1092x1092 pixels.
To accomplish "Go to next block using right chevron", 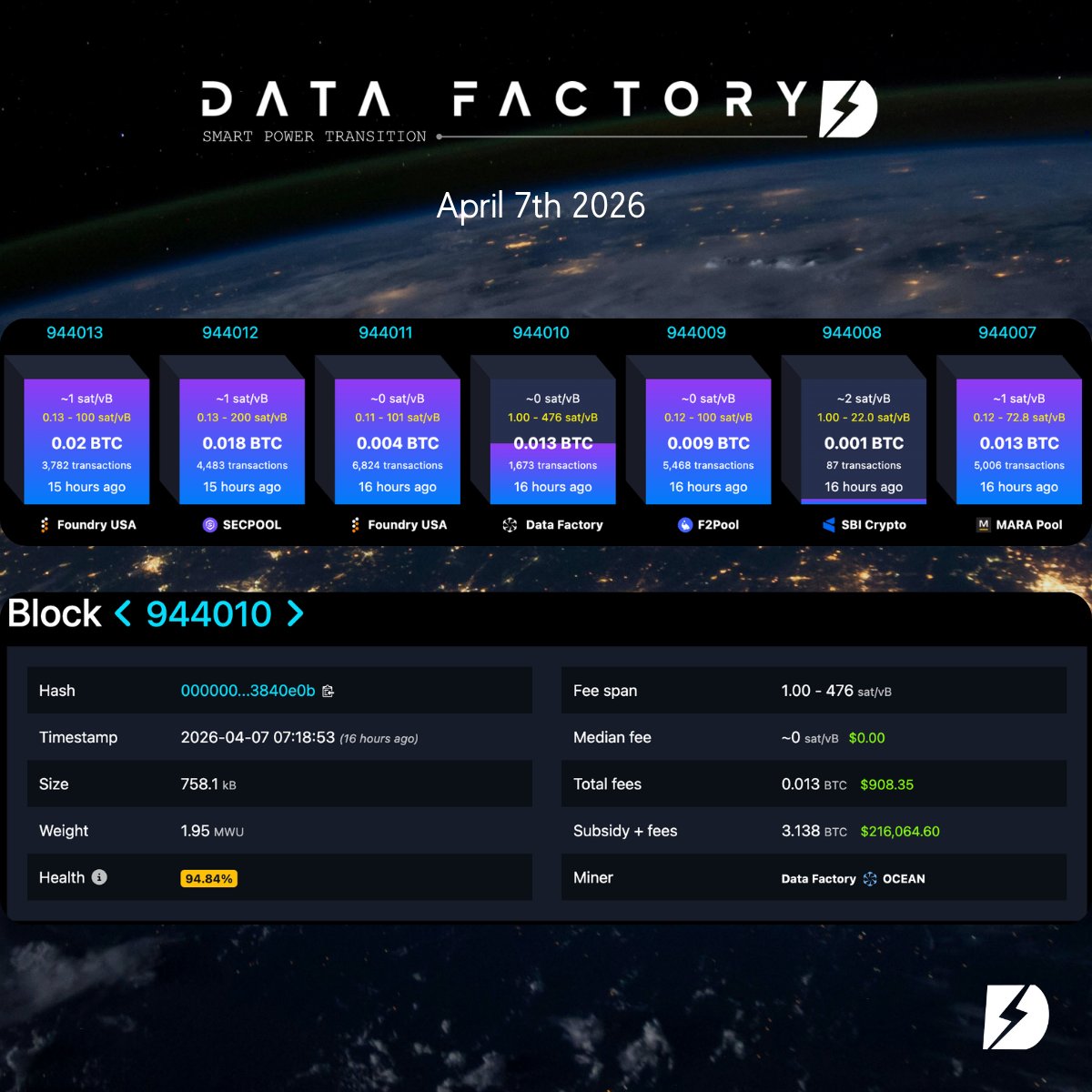I will point(295,613).
